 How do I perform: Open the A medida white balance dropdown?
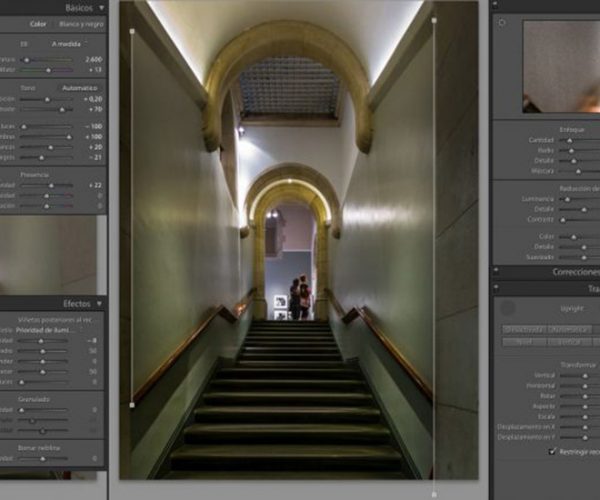(x=66, y=44)
